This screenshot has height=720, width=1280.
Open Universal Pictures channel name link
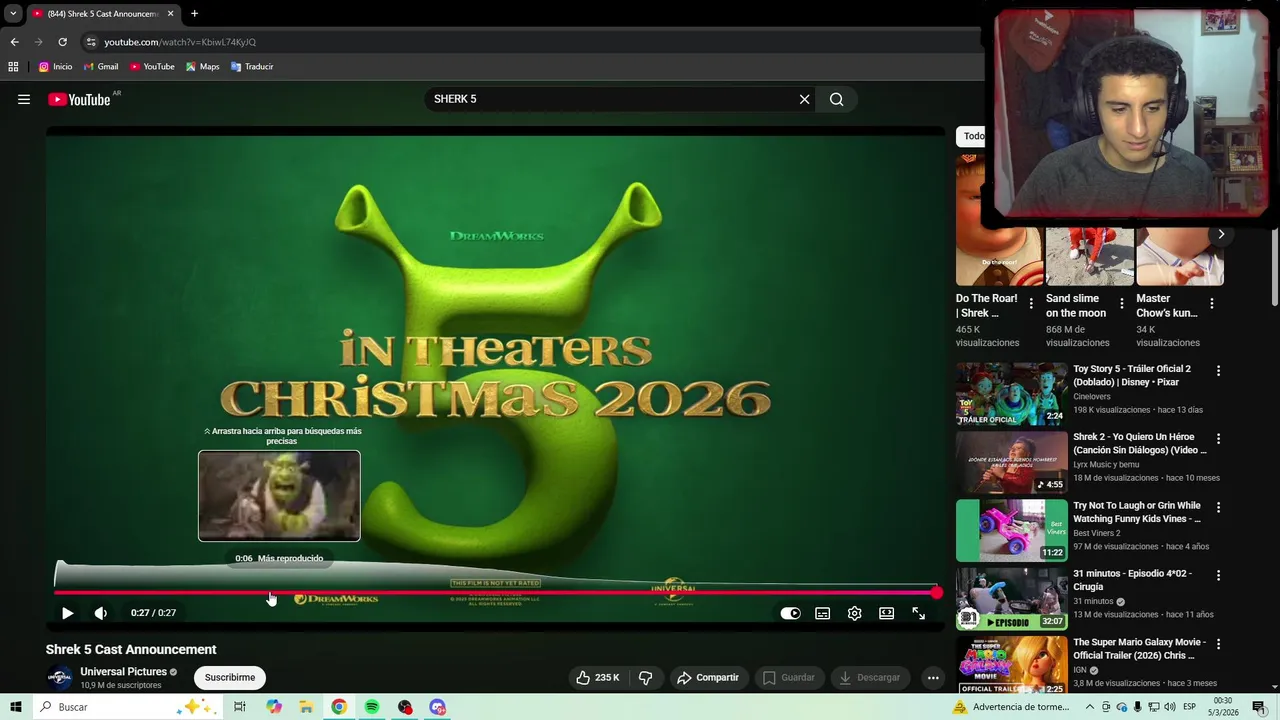123,671
